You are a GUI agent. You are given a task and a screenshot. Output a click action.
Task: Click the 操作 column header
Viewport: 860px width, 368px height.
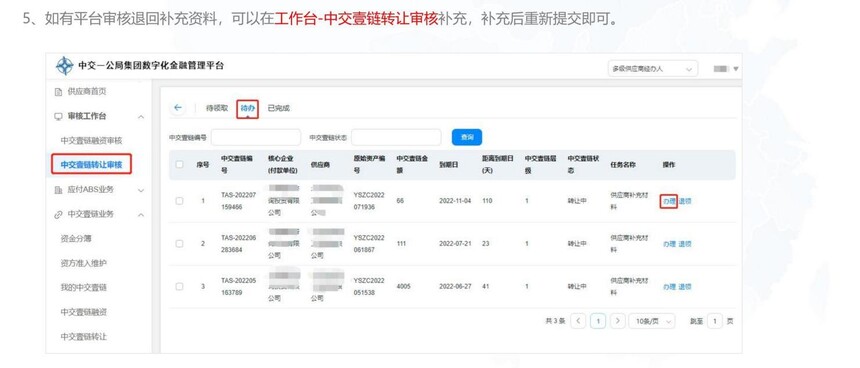[669, 165]
